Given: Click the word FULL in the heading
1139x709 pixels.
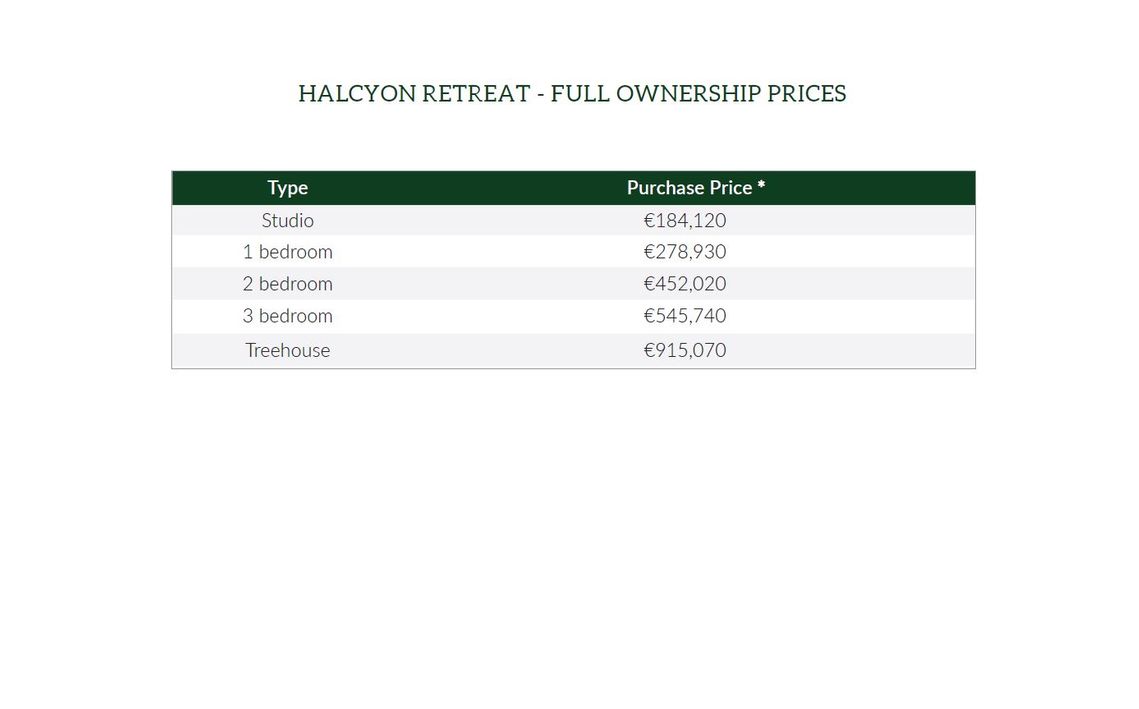Looking at the screenshot, I should pos(580,94).
